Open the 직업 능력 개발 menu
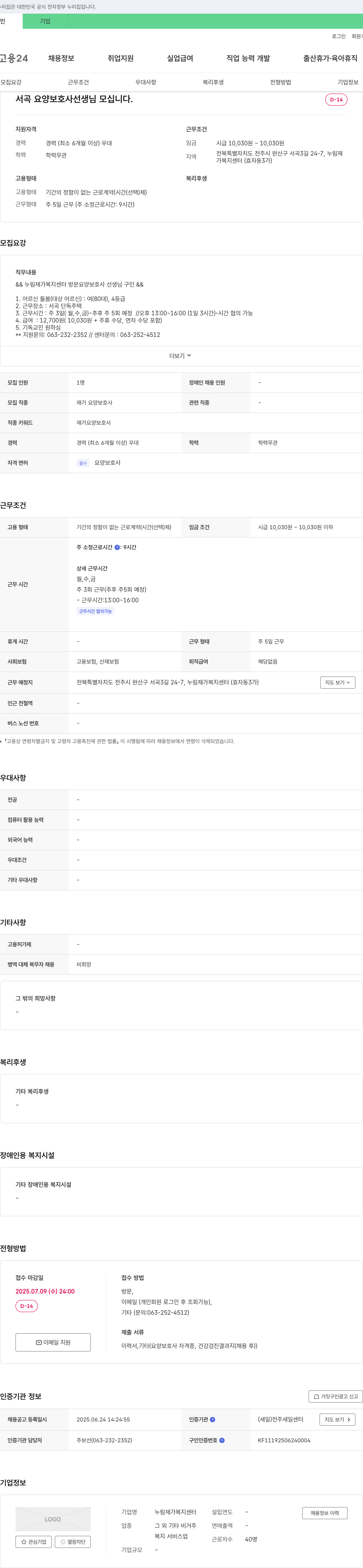Viewport: 363px width, 1568px height. (x=248, y=58)
